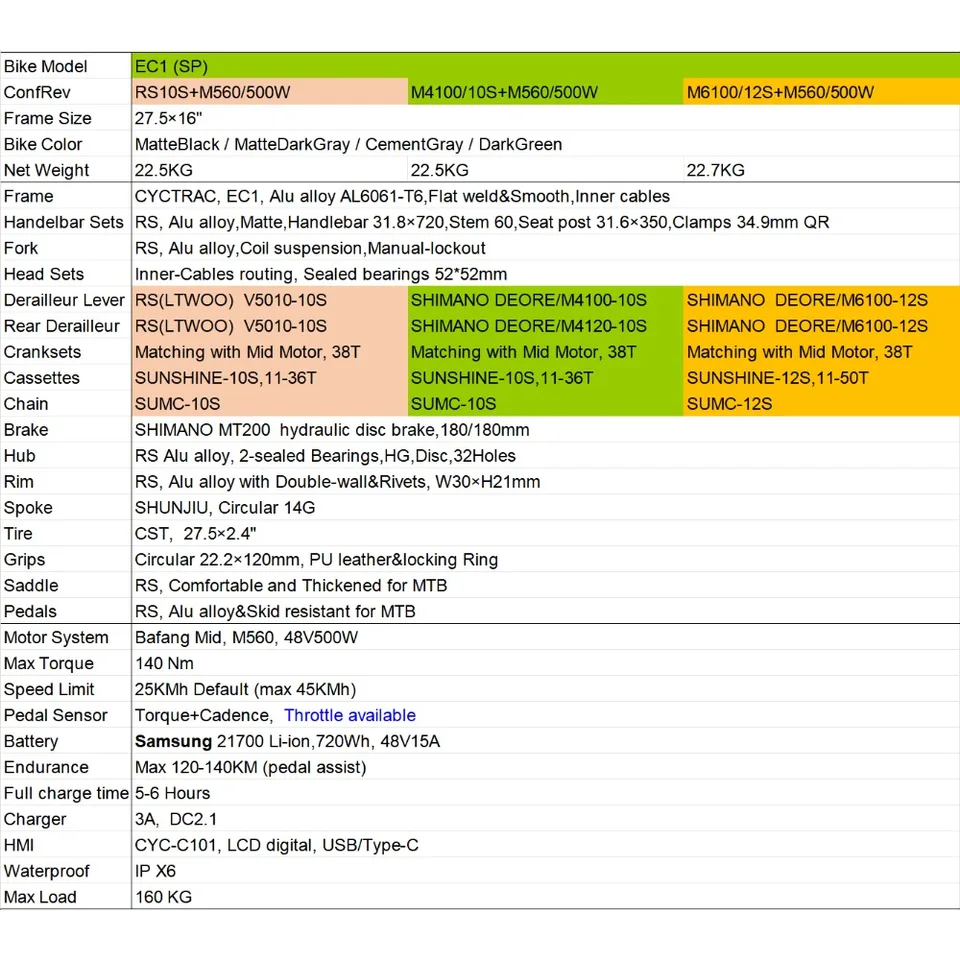This screenshot has width=960, height=960.
Task: Click the '140 Nm' max torque value
Action: (x=164, y=664)
